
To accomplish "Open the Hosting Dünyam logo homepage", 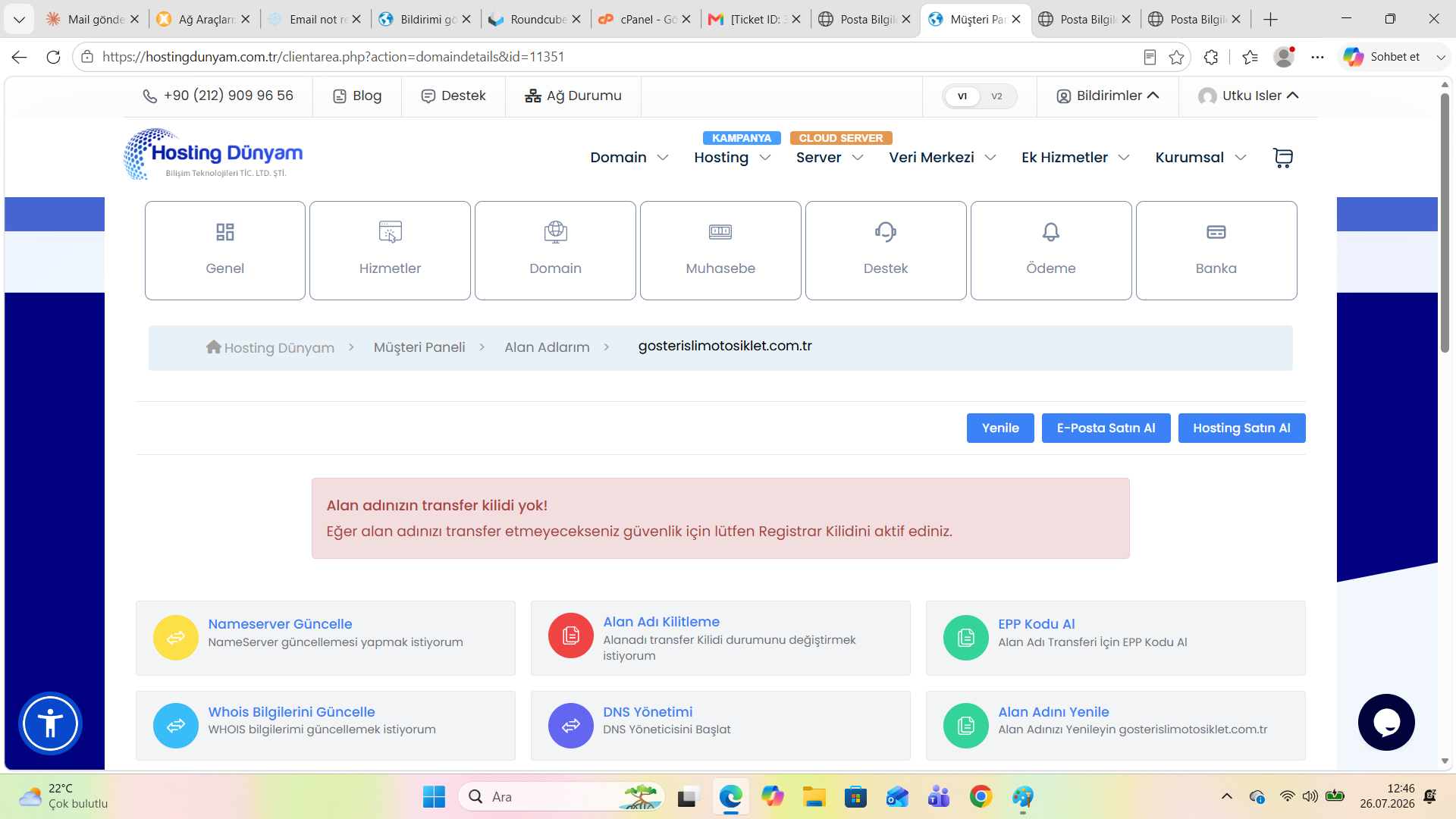I will click(213, 155).
